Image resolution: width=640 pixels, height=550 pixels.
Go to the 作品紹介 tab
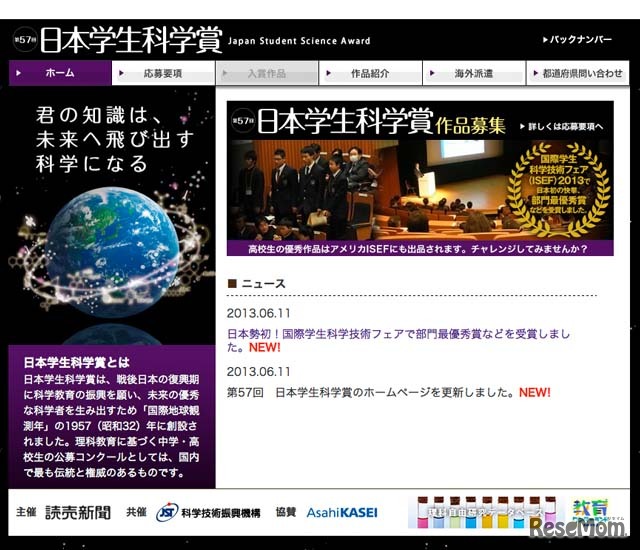click(x=371, y=73)
